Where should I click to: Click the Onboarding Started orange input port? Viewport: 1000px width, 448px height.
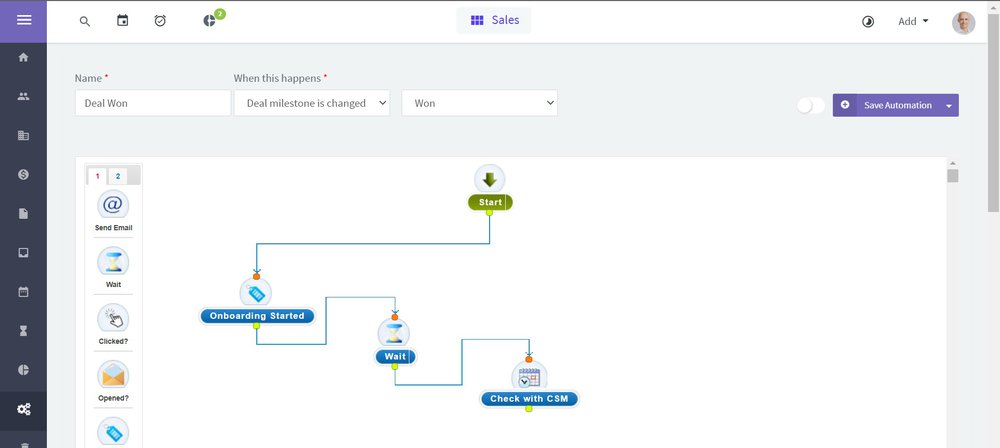pyautogui.click(x=256, y=276)
